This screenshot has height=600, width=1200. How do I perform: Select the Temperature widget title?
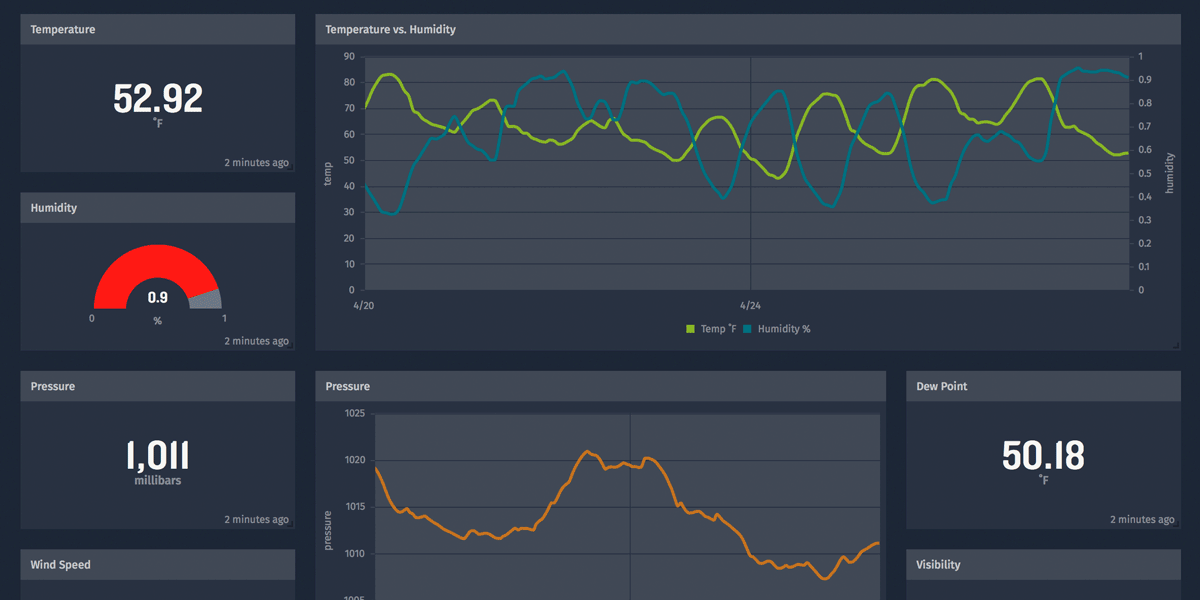point(63,30)
